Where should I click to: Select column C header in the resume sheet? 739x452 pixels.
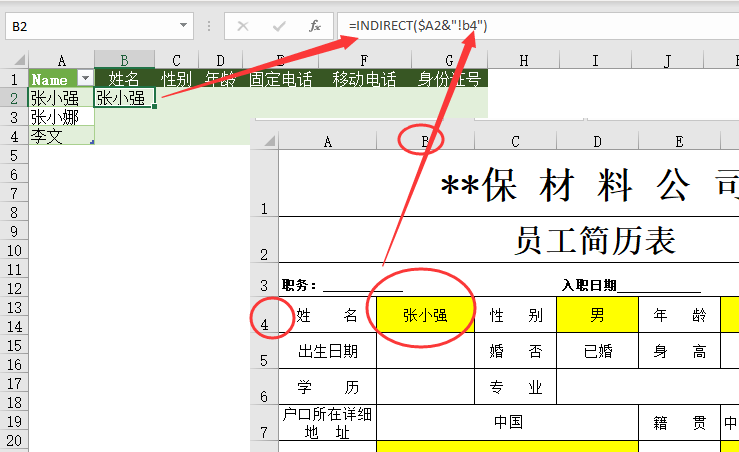515,141
